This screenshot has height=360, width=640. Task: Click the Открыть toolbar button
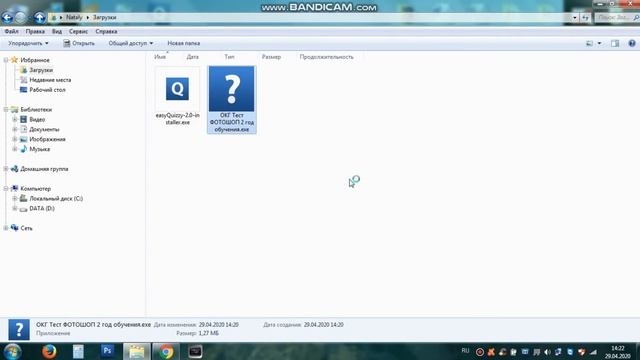coord(79,43)
